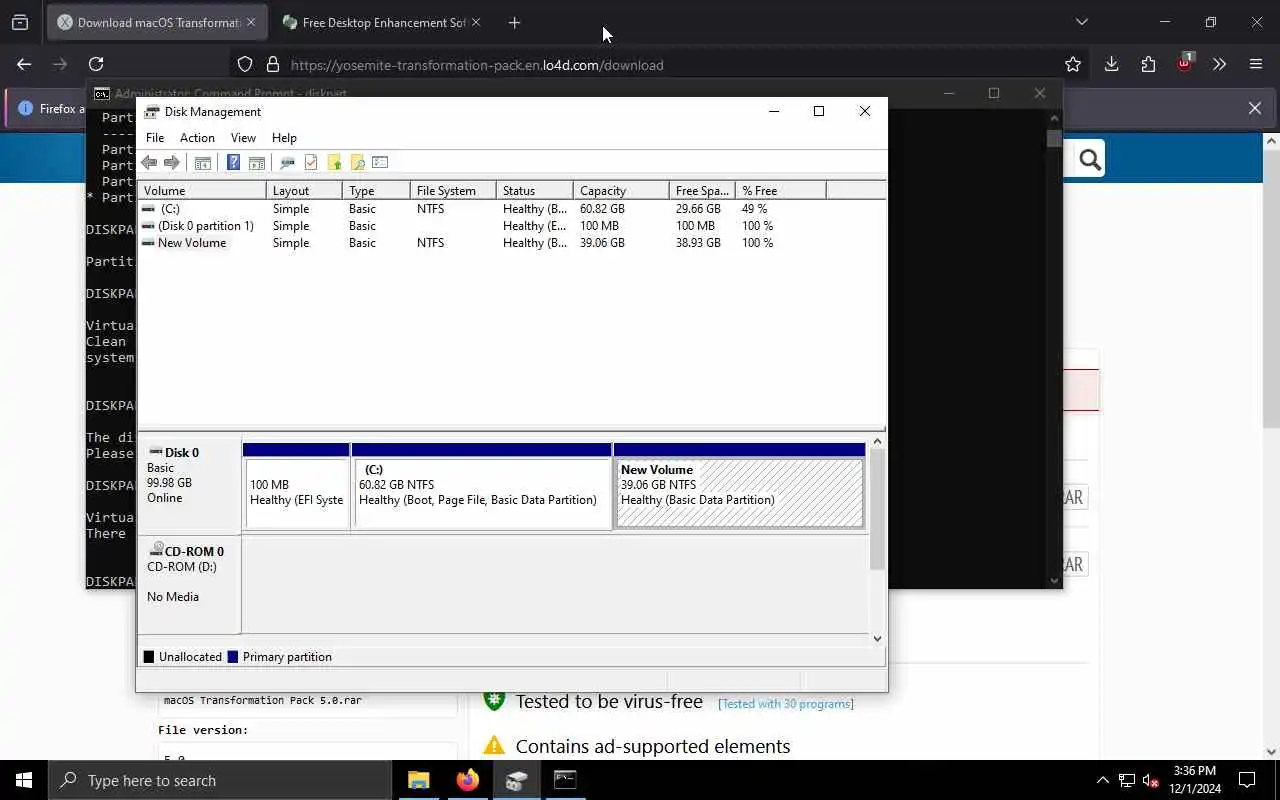Click the folder with green arrow icon
The width and height of the screenshot is (1280, 800).
point(334,163)
